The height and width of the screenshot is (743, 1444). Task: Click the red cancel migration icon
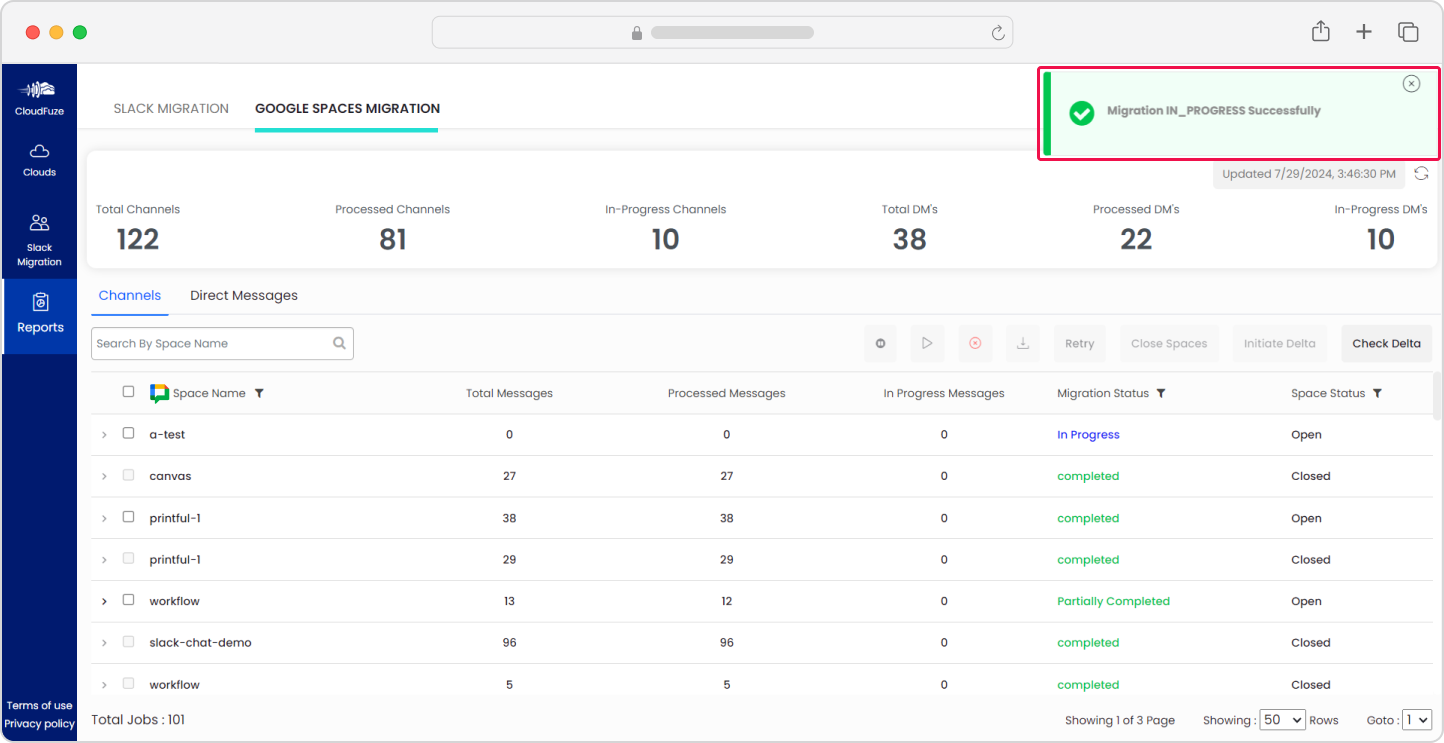click(975, 343)
